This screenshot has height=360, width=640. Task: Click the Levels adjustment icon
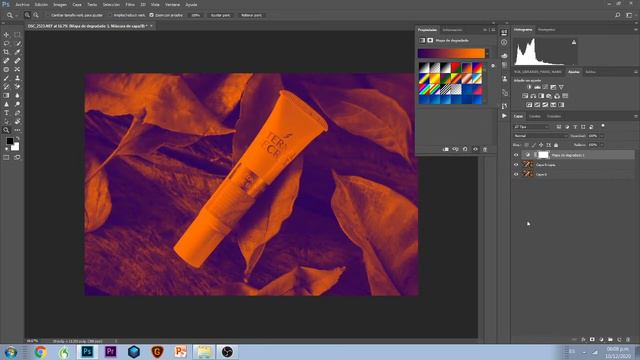coord(537,87)
